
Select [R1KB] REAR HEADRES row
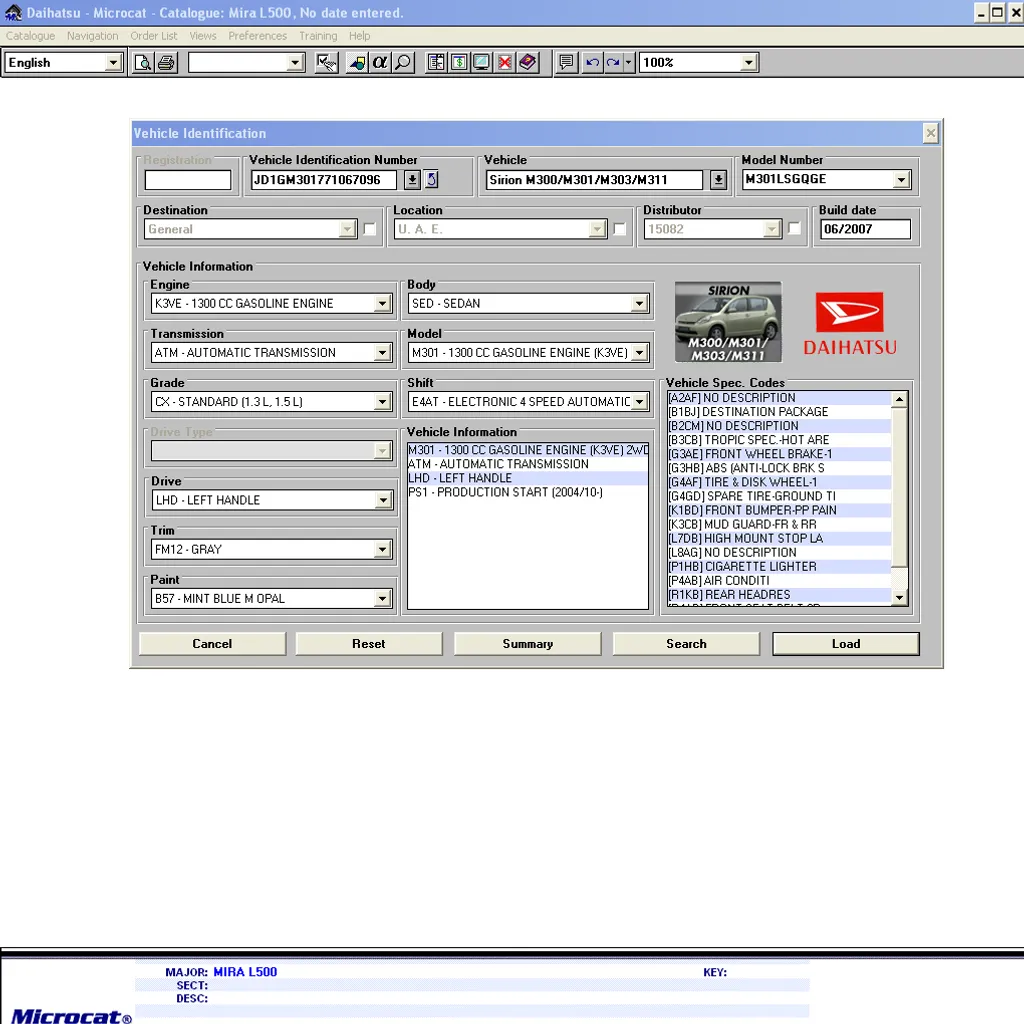coord(779,595)
